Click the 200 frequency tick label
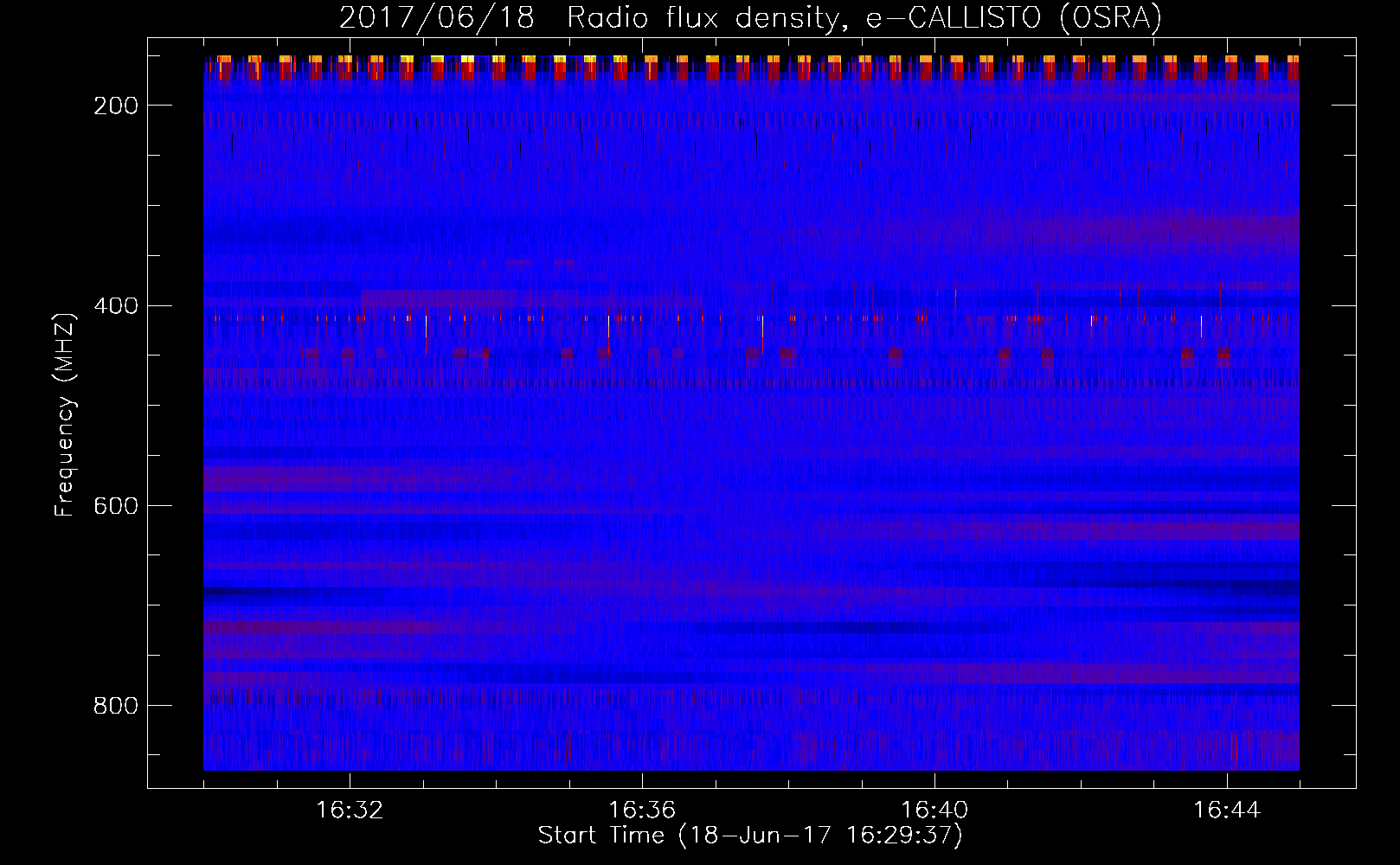 point(116,106)
